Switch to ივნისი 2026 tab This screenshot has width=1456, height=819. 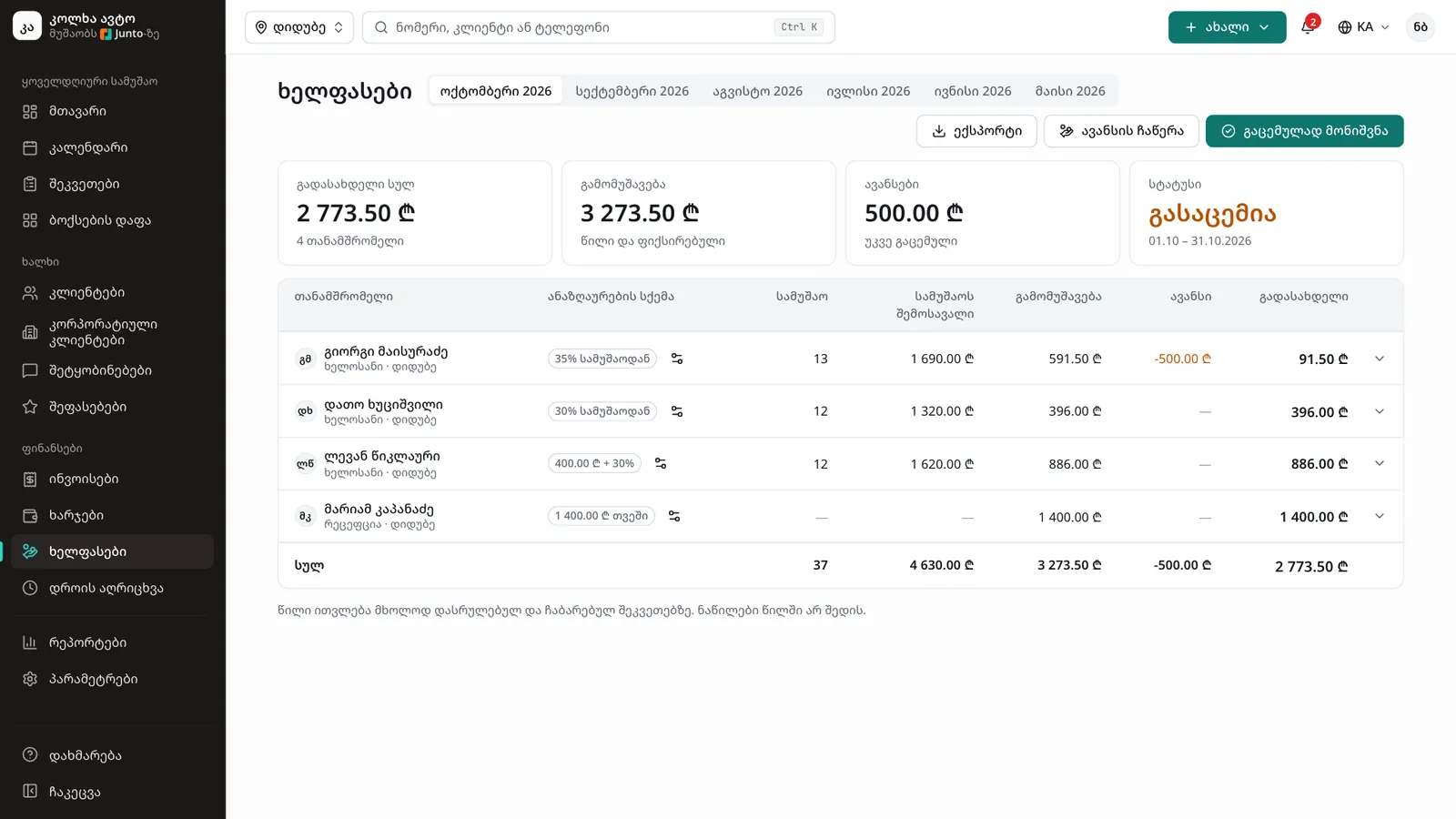pos(973,91)
